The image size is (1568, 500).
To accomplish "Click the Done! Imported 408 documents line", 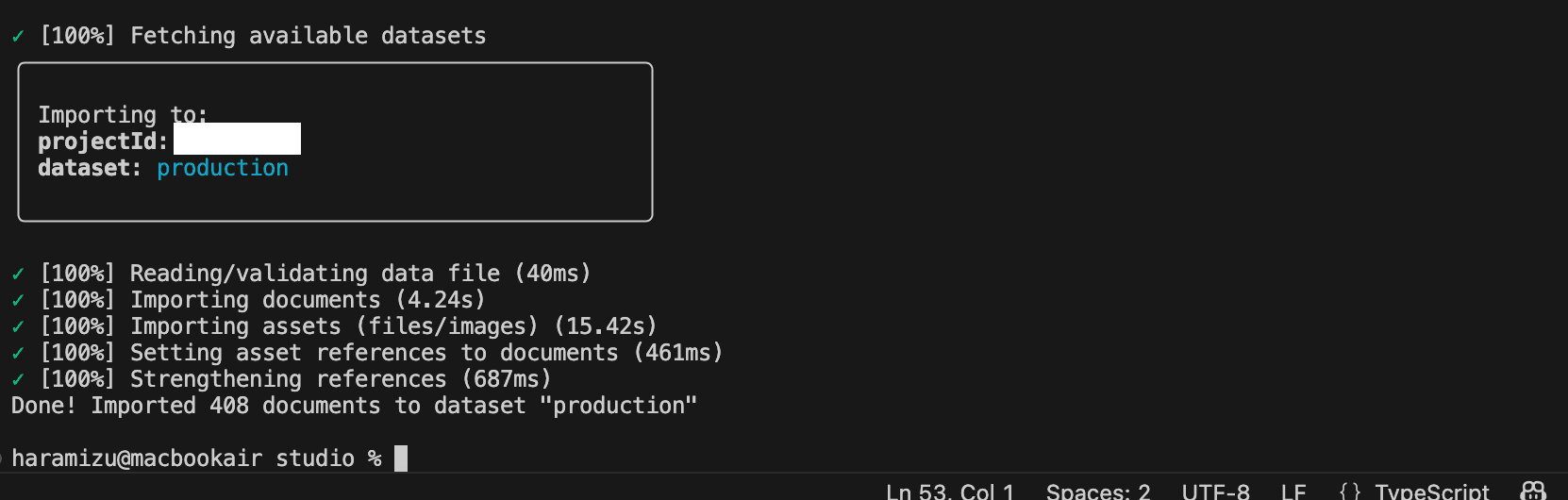I will pos(354,406).
